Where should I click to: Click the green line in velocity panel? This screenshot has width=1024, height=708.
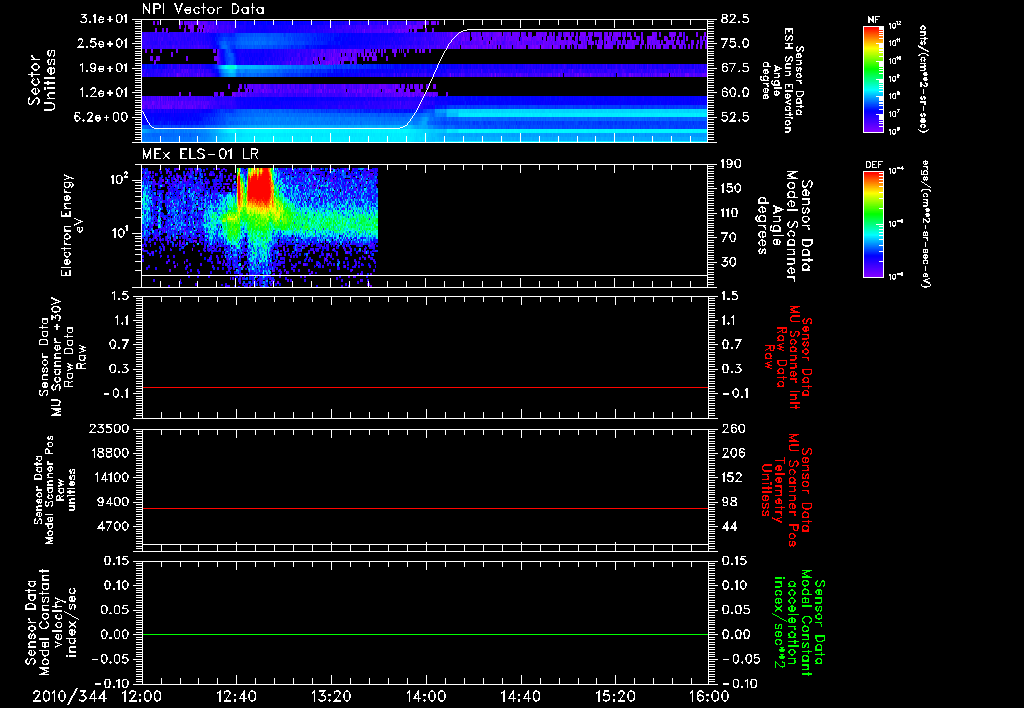(x=425, y=634)
